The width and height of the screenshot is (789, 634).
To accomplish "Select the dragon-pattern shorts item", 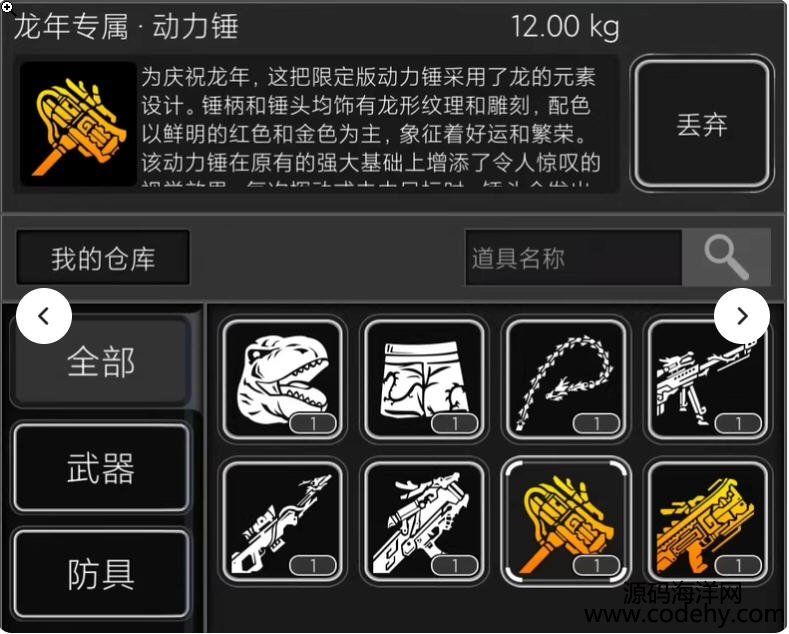I will [x=424, y=380].
